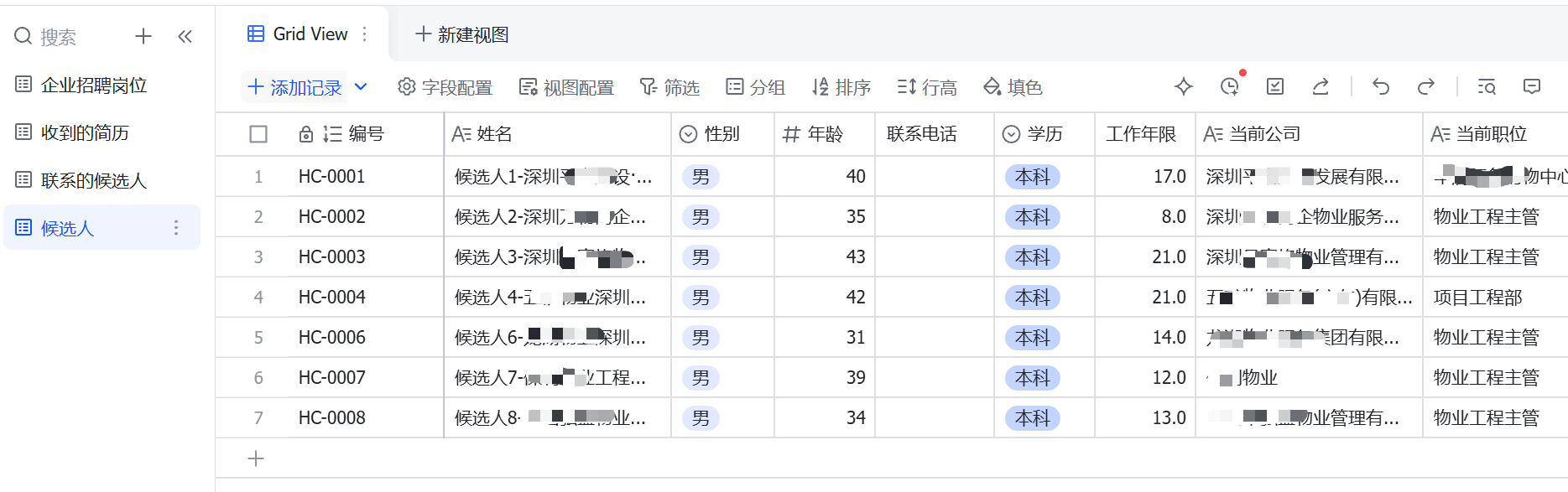Expand the dropdown arrow next to 添加记录

tap(361, 86)
